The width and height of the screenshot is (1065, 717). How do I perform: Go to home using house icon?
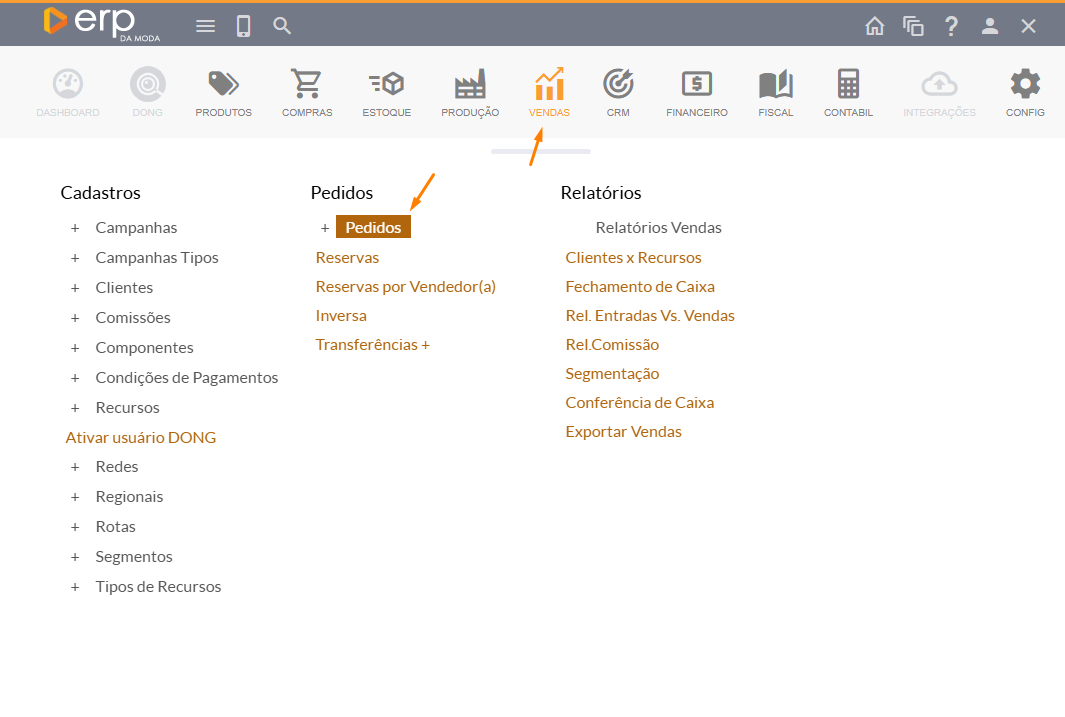[x=875, y=26]
